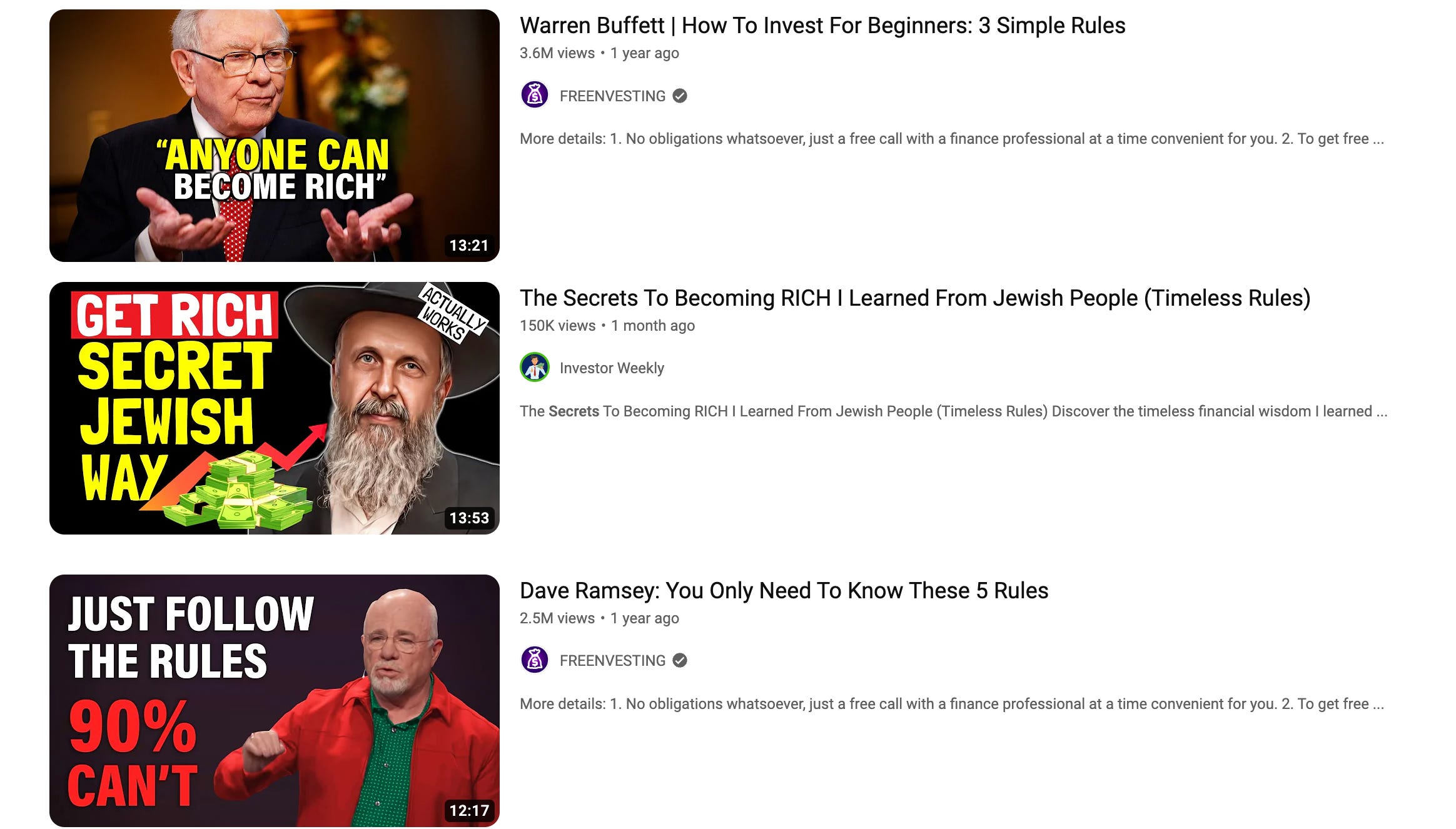Viewport: 1456px width, 829px height.
Task: Click '2.5M views • 1 year ago' metadata
Action: [599, 618]
